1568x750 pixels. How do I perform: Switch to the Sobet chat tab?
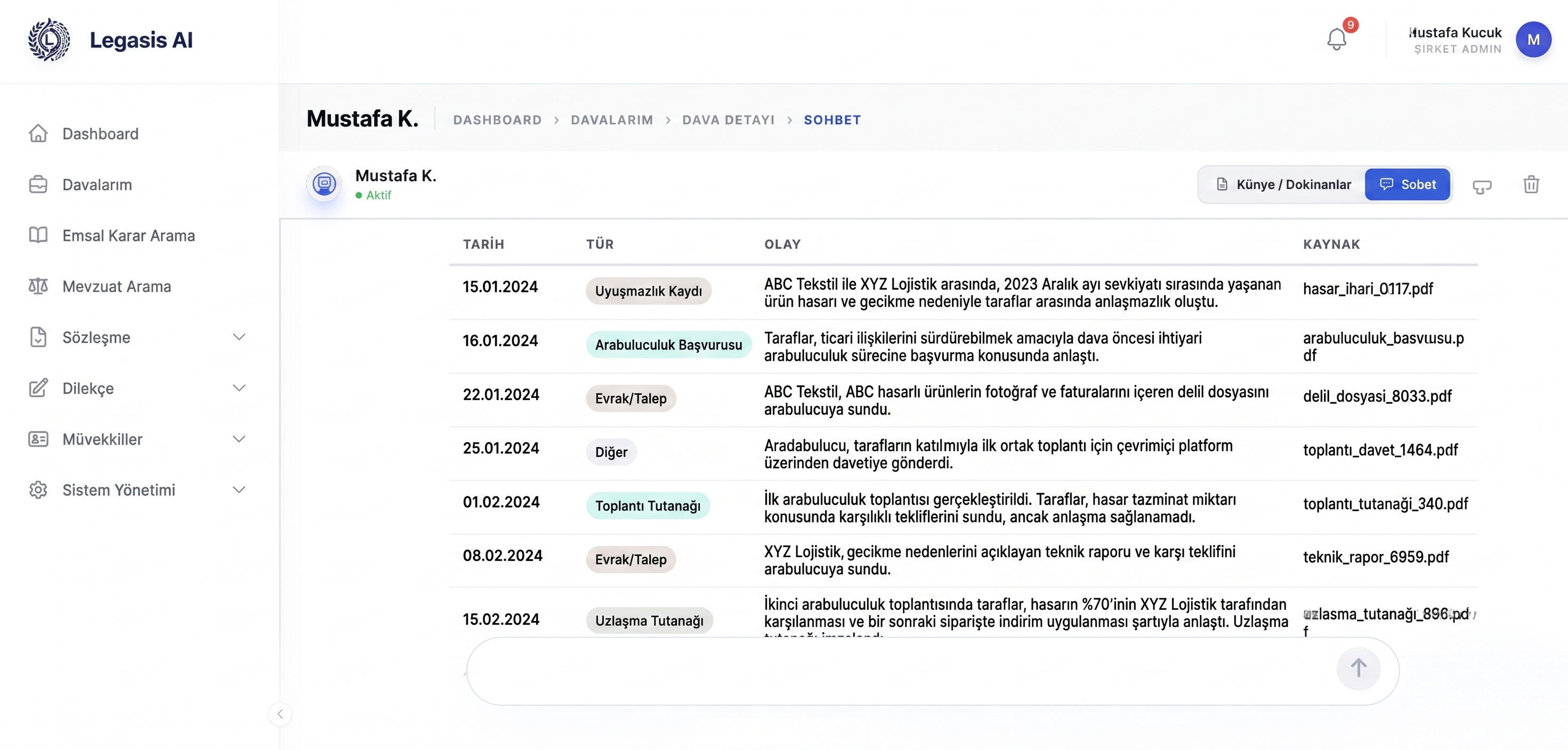click(x=1407, y=184)
